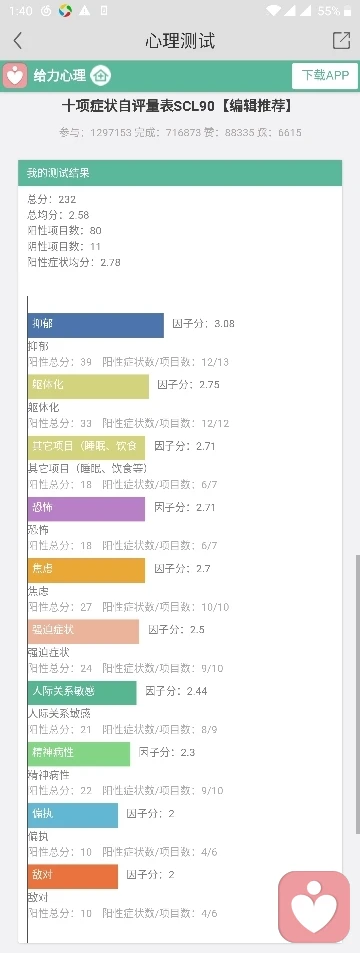Select the 给力心理 brand name link

[x=60, y=76]
